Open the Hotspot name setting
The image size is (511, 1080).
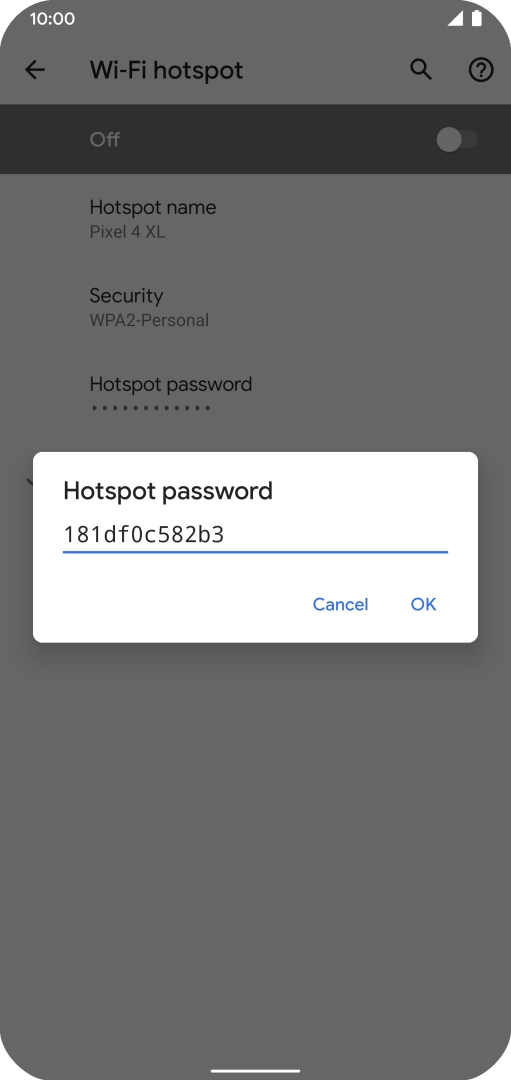[x=256, y=218]
